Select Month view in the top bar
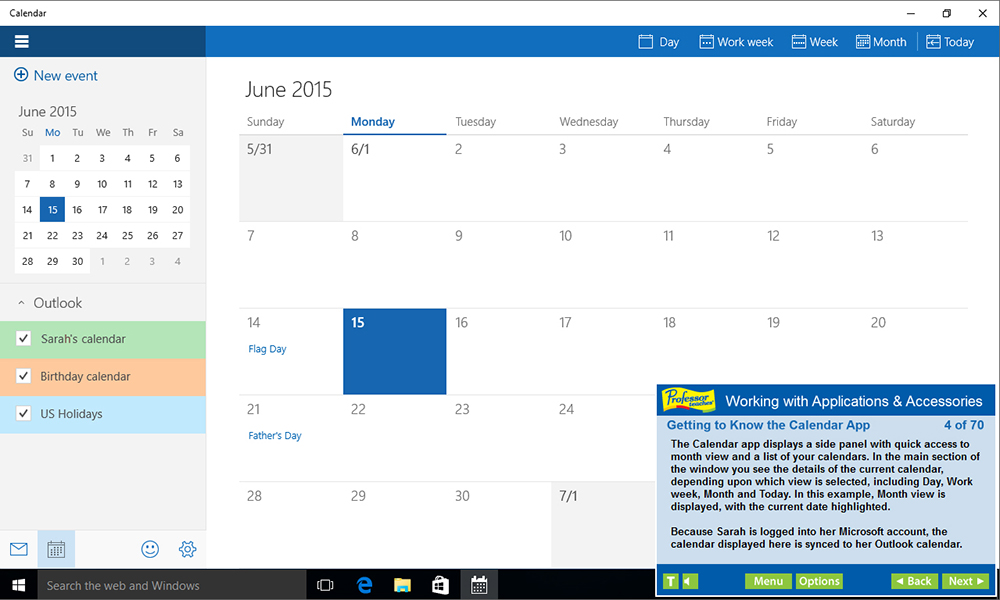 pos(881,42)
